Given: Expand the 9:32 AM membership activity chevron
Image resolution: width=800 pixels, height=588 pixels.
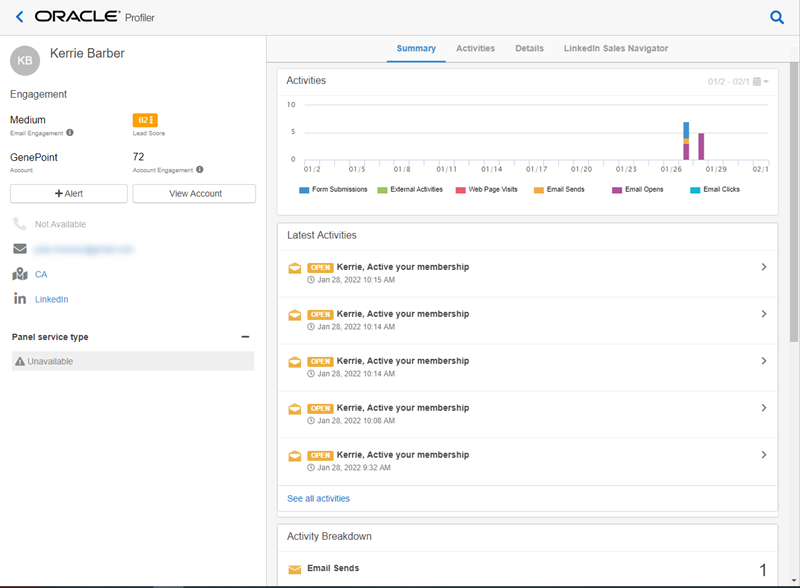Looking at the screenshot, I should (764, 455).
